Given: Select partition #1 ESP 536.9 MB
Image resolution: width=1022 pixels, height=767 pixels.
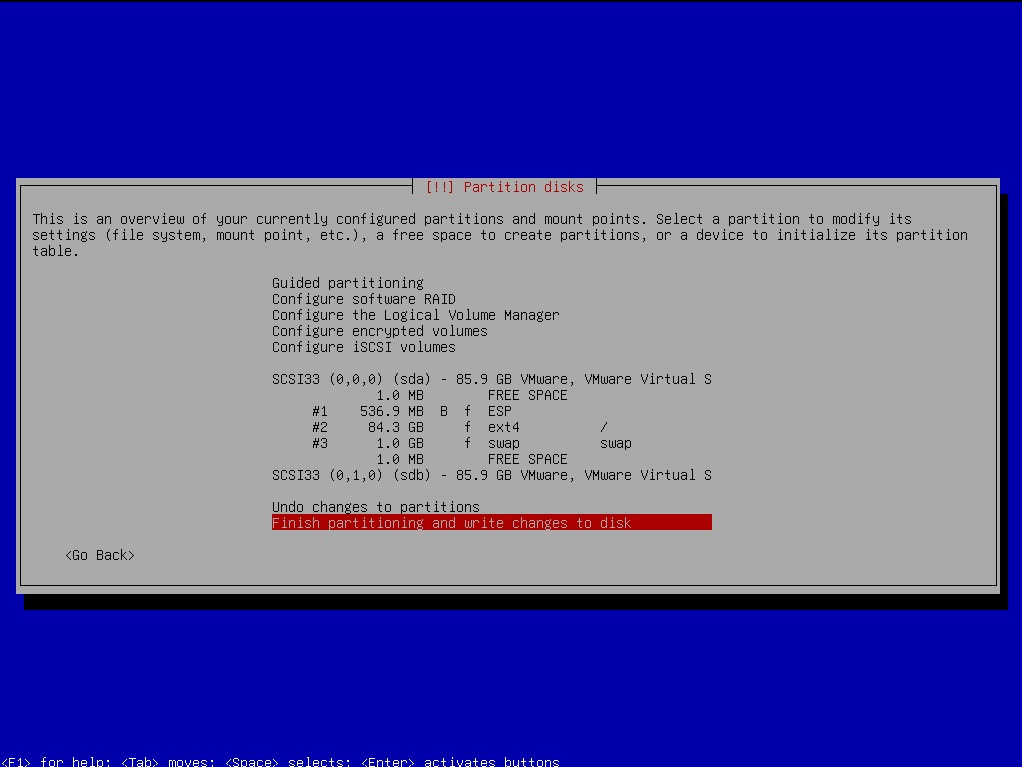Looking at the screenshot, I should pyautogui.click(x=491, y=411).
